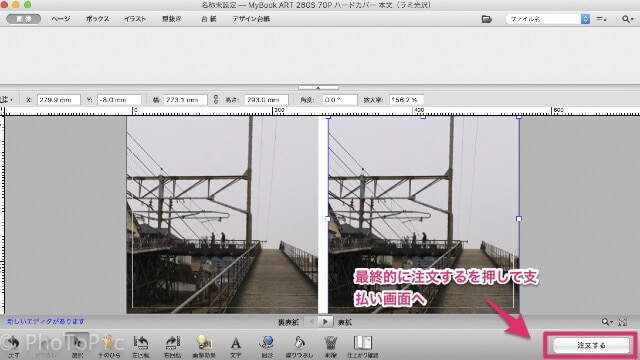Select the text (文字) tool
Screen dimensions: 640x360
pyautogui.click(x=236, y=343)
